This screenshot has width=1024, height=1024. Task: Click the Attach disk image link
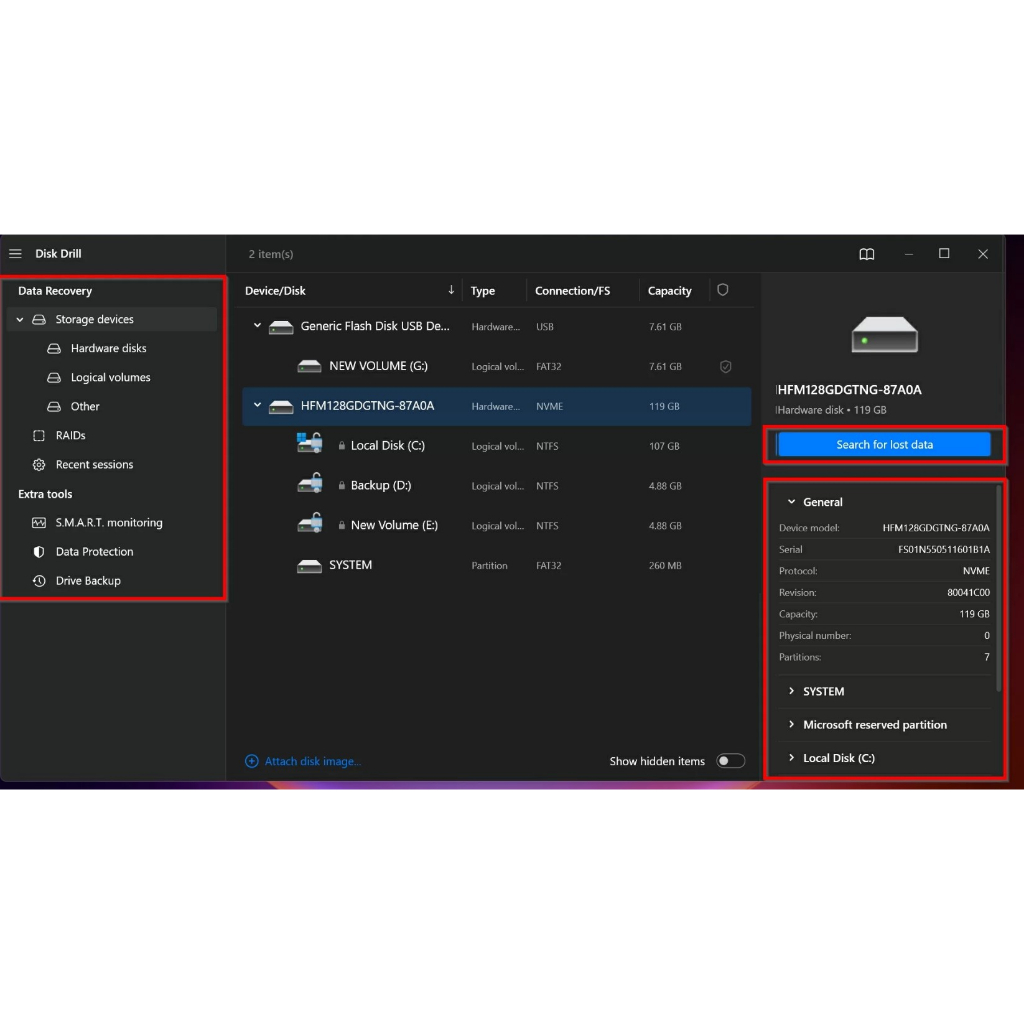[x=312, y=762]
